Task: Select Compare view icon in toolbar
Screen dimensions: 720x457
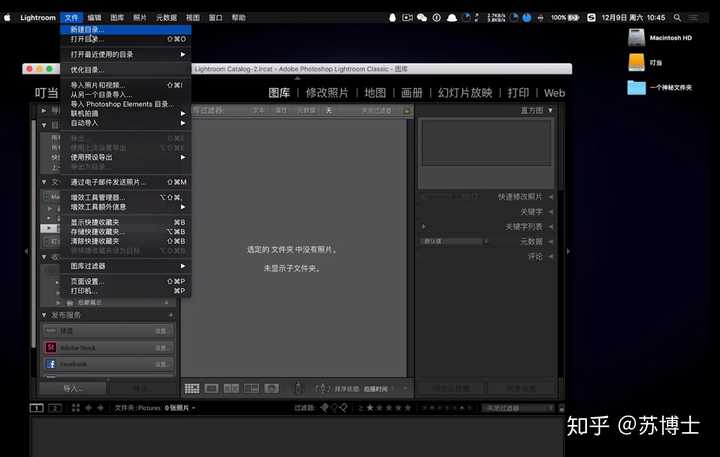Action: click(x=231, y=389)
